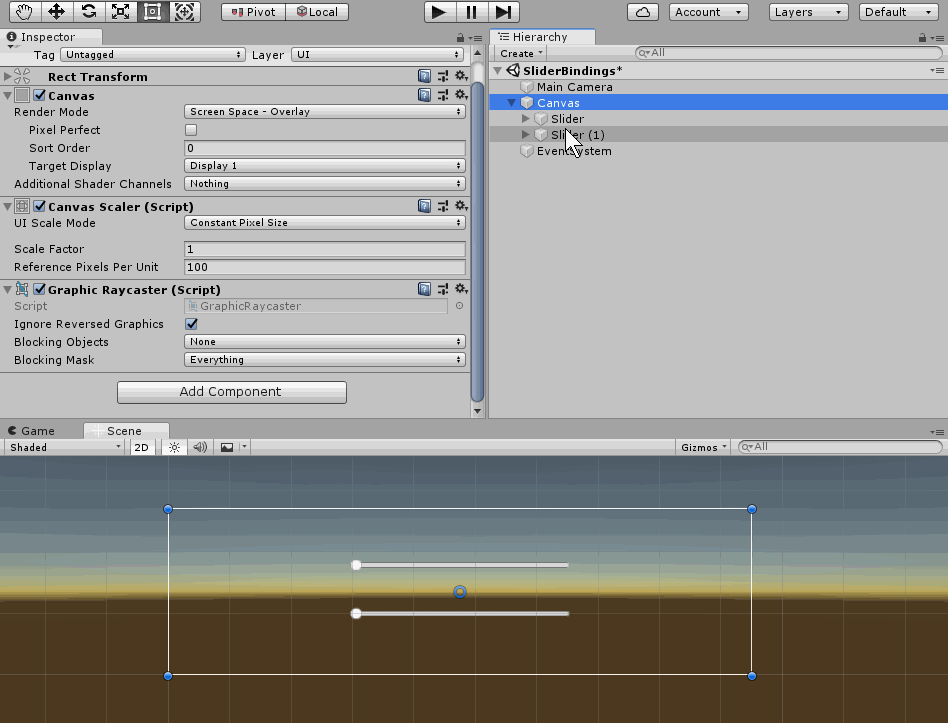The image size is (948, 723).
Task: Open Canvas component preset selector
Action: tap(443, 95)
